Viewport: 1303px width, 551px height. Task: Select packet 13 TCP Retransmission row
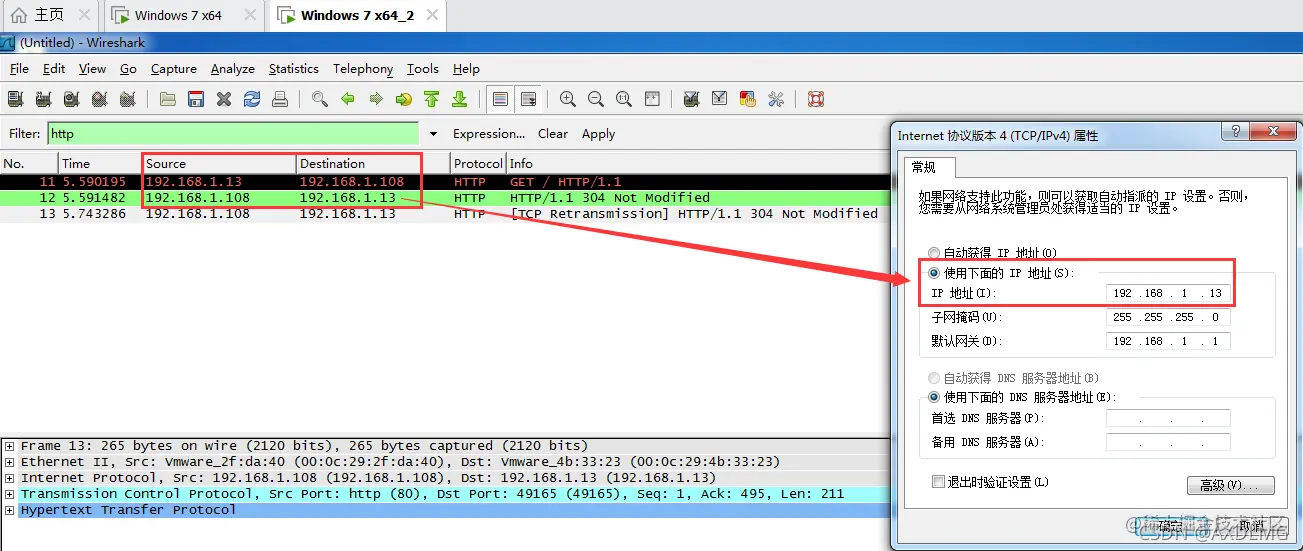point(445,214)
